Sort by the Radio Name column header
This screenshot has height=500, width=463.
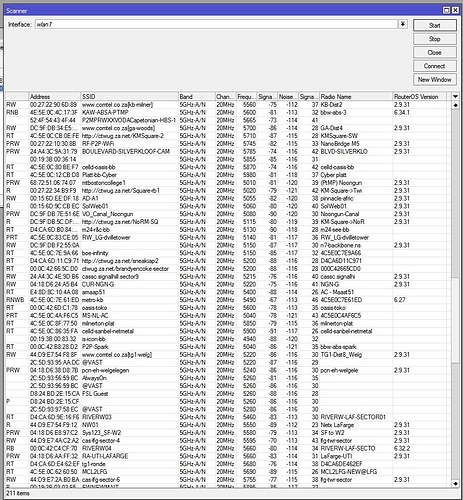point(356,97)
